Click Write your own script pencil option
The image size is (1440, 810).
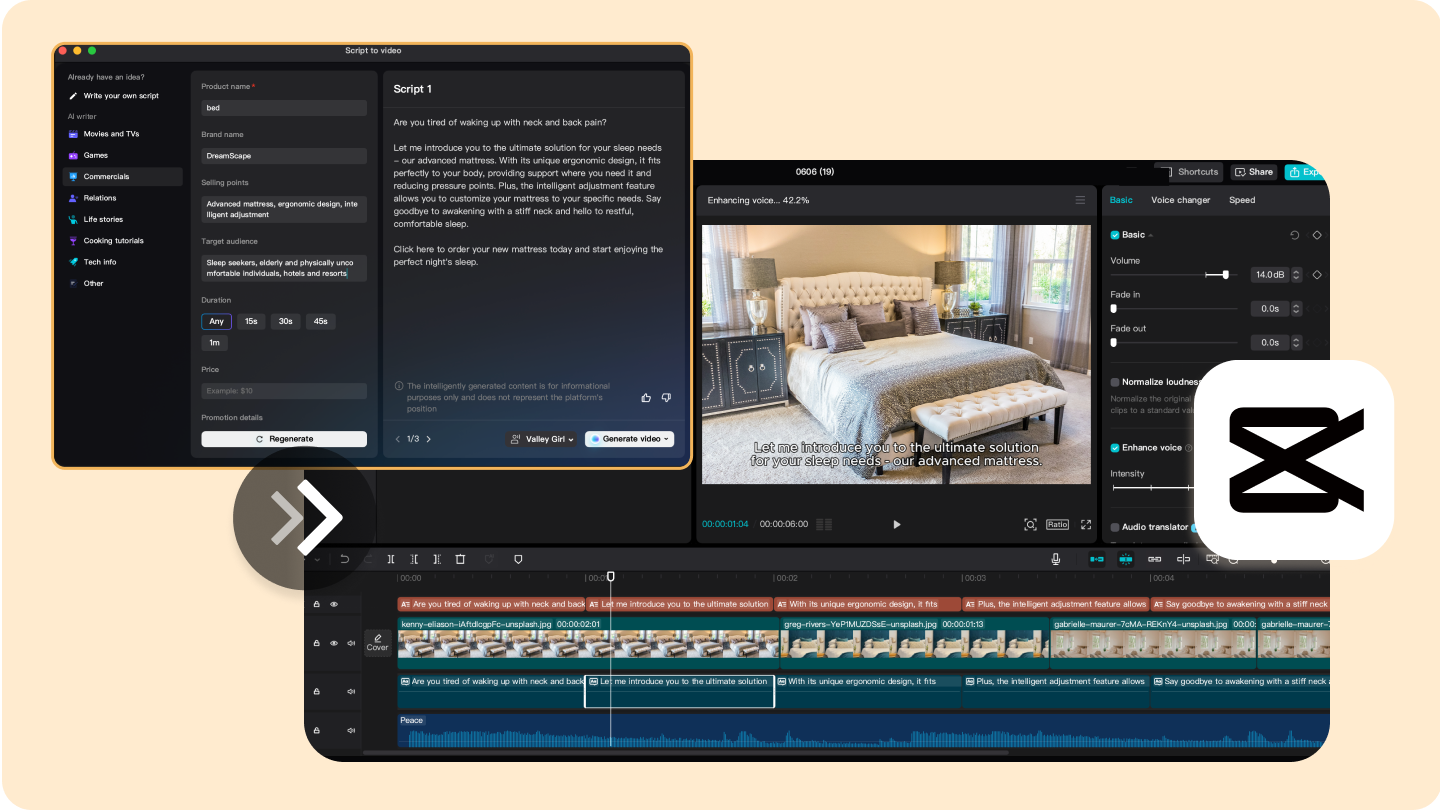[x=113, y=96]
